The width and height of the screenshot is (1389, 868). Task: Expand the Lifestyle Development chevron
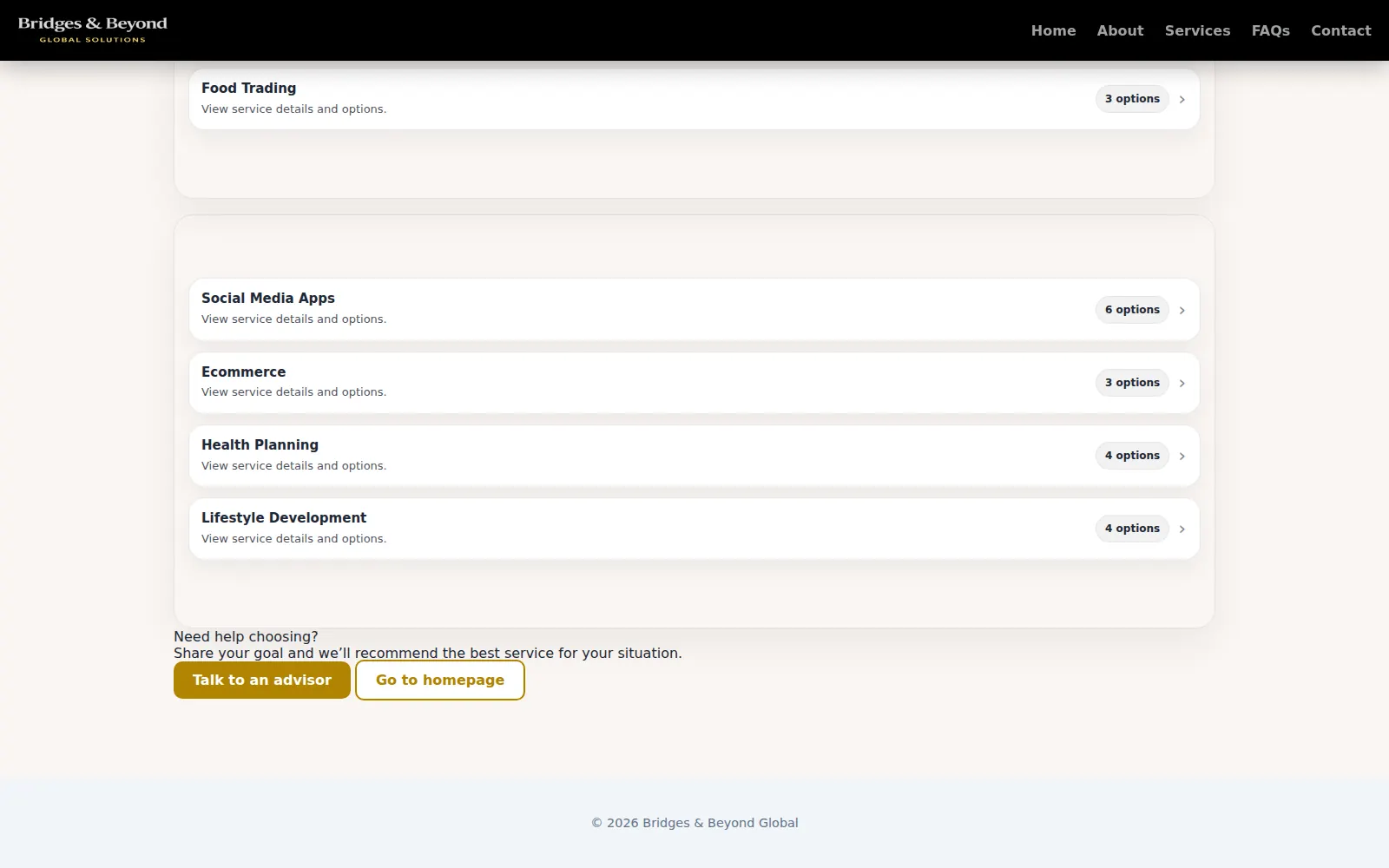pos(1182,529)
